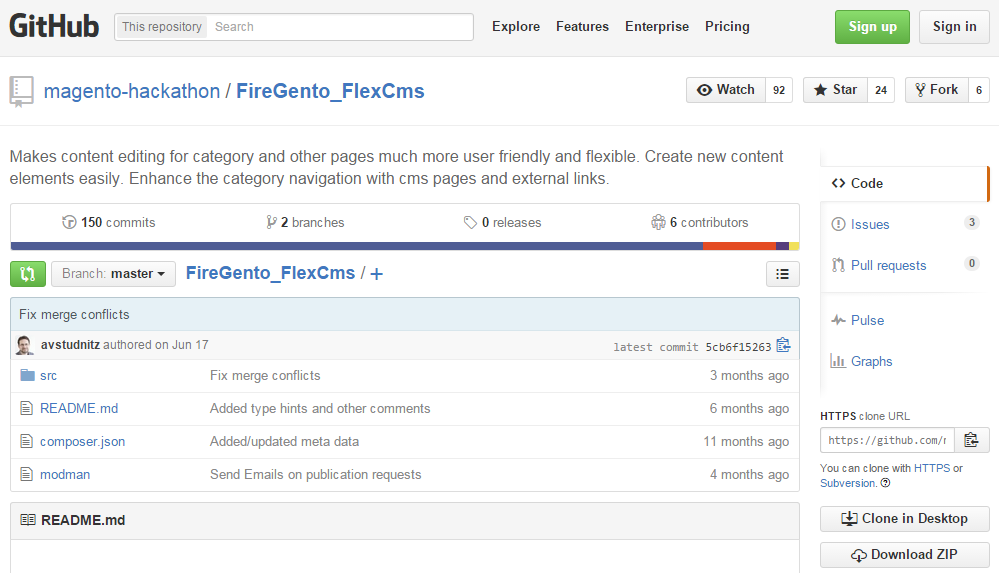Open Pricing in the top navigation
Screen dimensions: 999x573
click(727, 27)
